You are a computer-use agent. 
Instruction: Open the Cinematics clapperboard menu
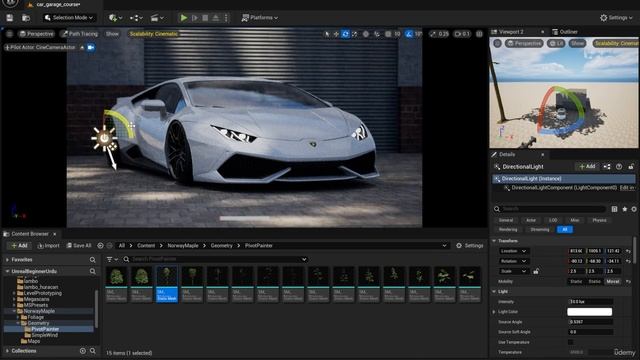click(x=157, y=18)
